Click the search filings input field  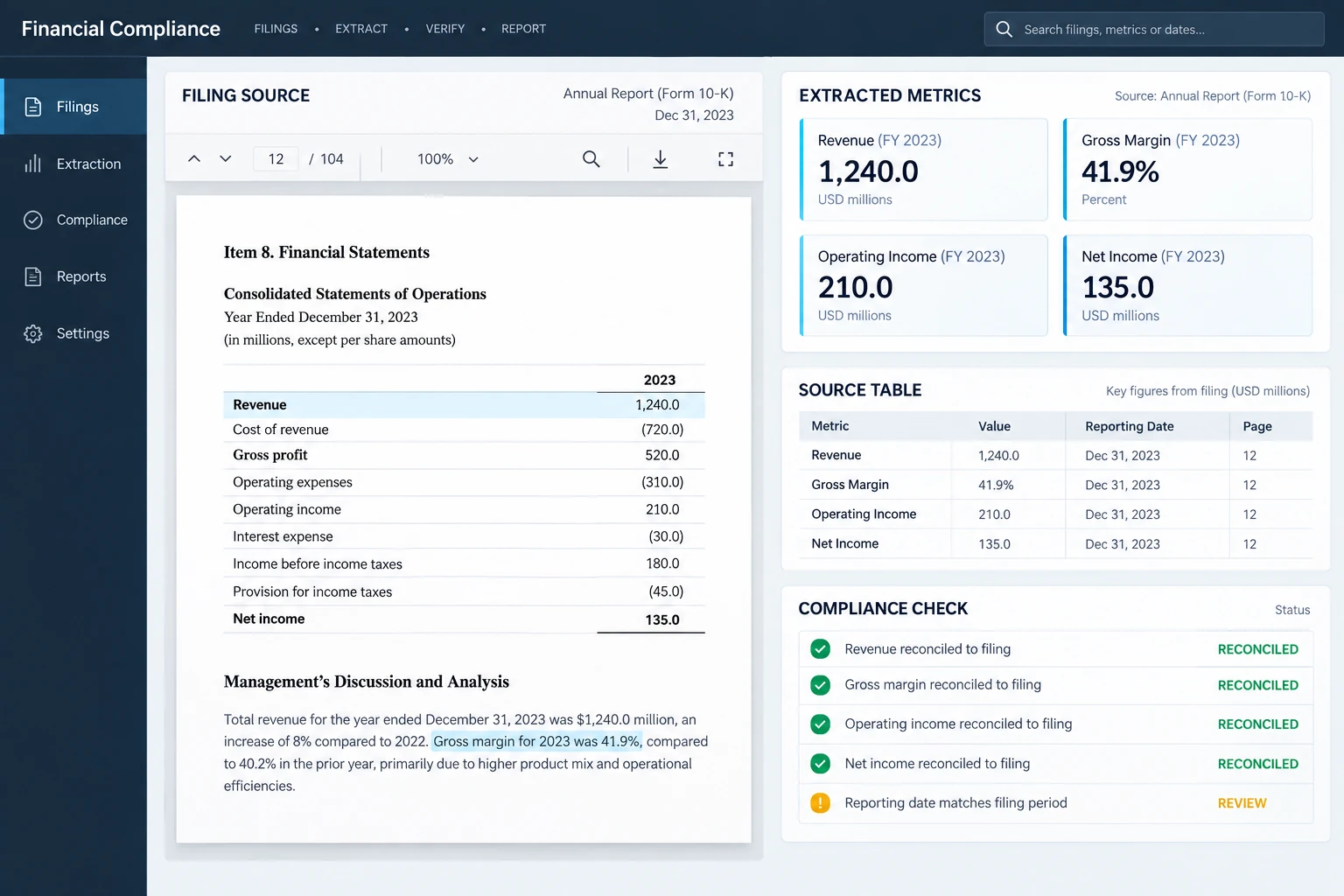[x=1154, y=29]
